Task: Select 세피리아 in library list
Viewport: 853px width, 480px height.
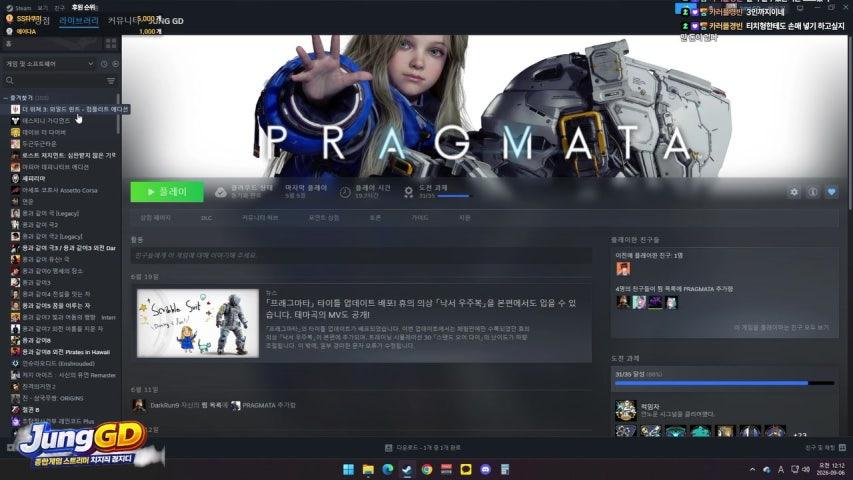Action: (33, 179)
